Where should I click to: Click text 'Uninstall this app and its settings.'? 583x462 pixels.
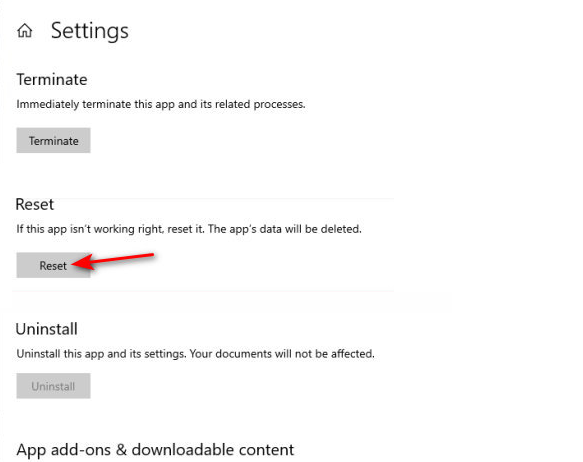coord(101,353)
